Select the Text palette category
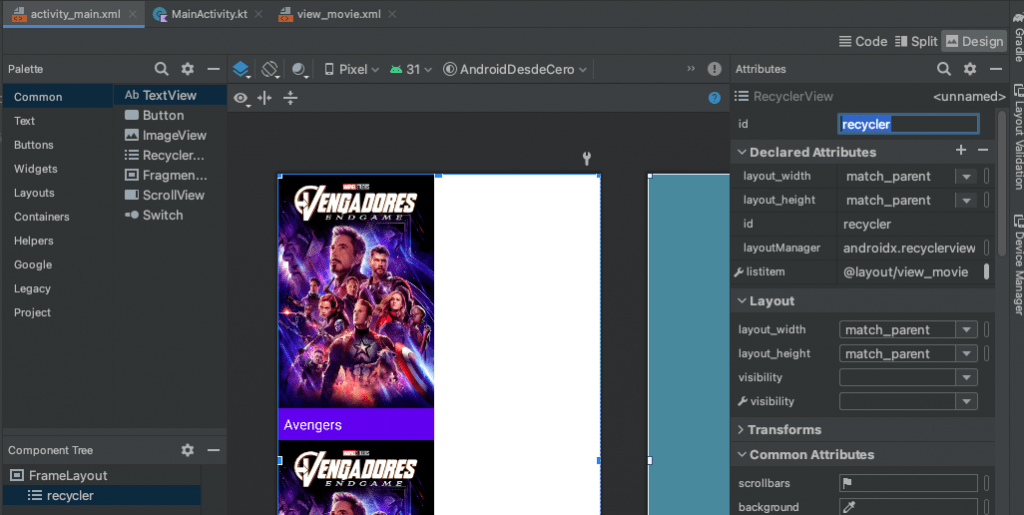This screenshot has width=1024, height=515. point(58,121)
